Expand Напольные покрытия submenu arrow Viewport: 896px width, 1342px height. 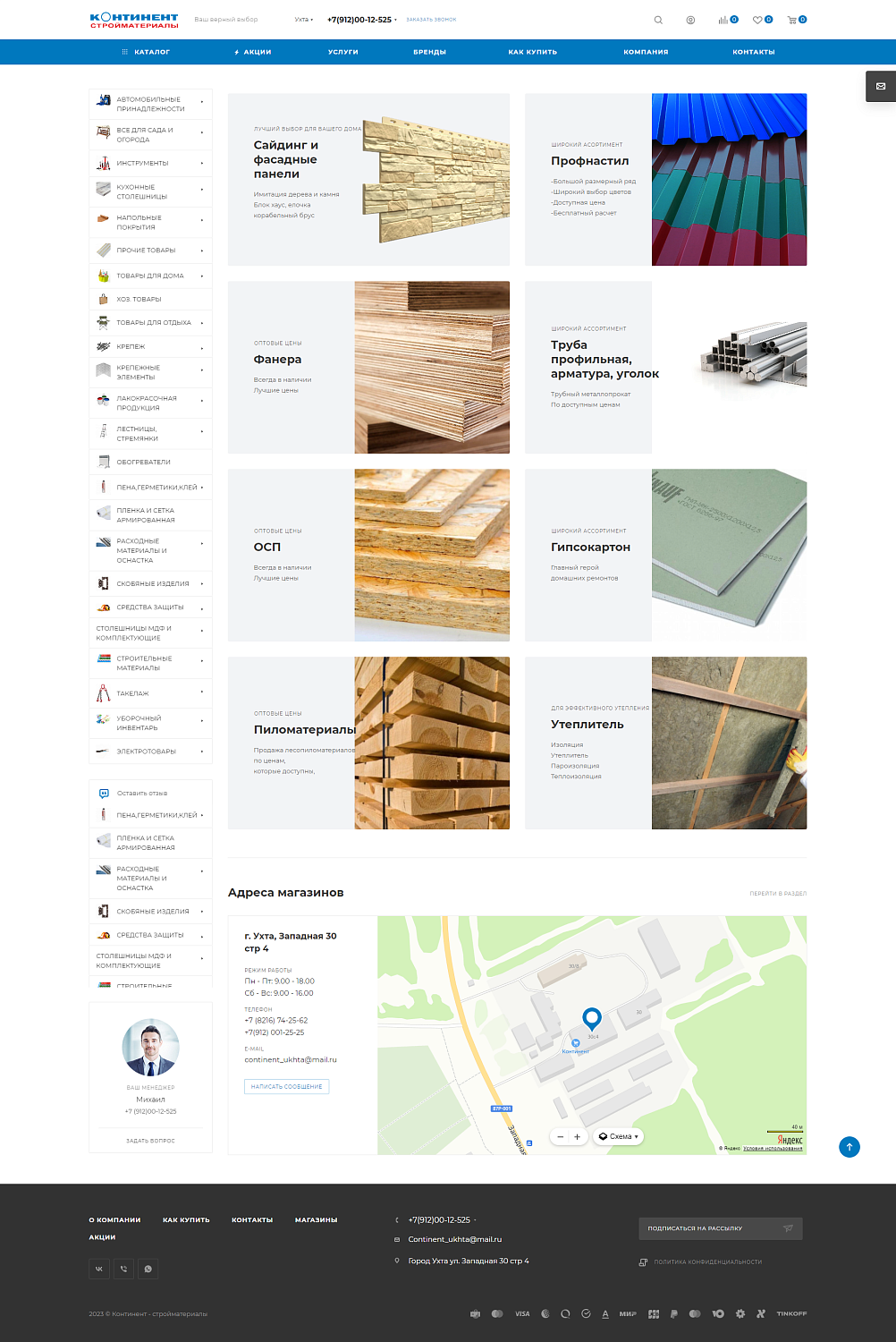point(202,220)
